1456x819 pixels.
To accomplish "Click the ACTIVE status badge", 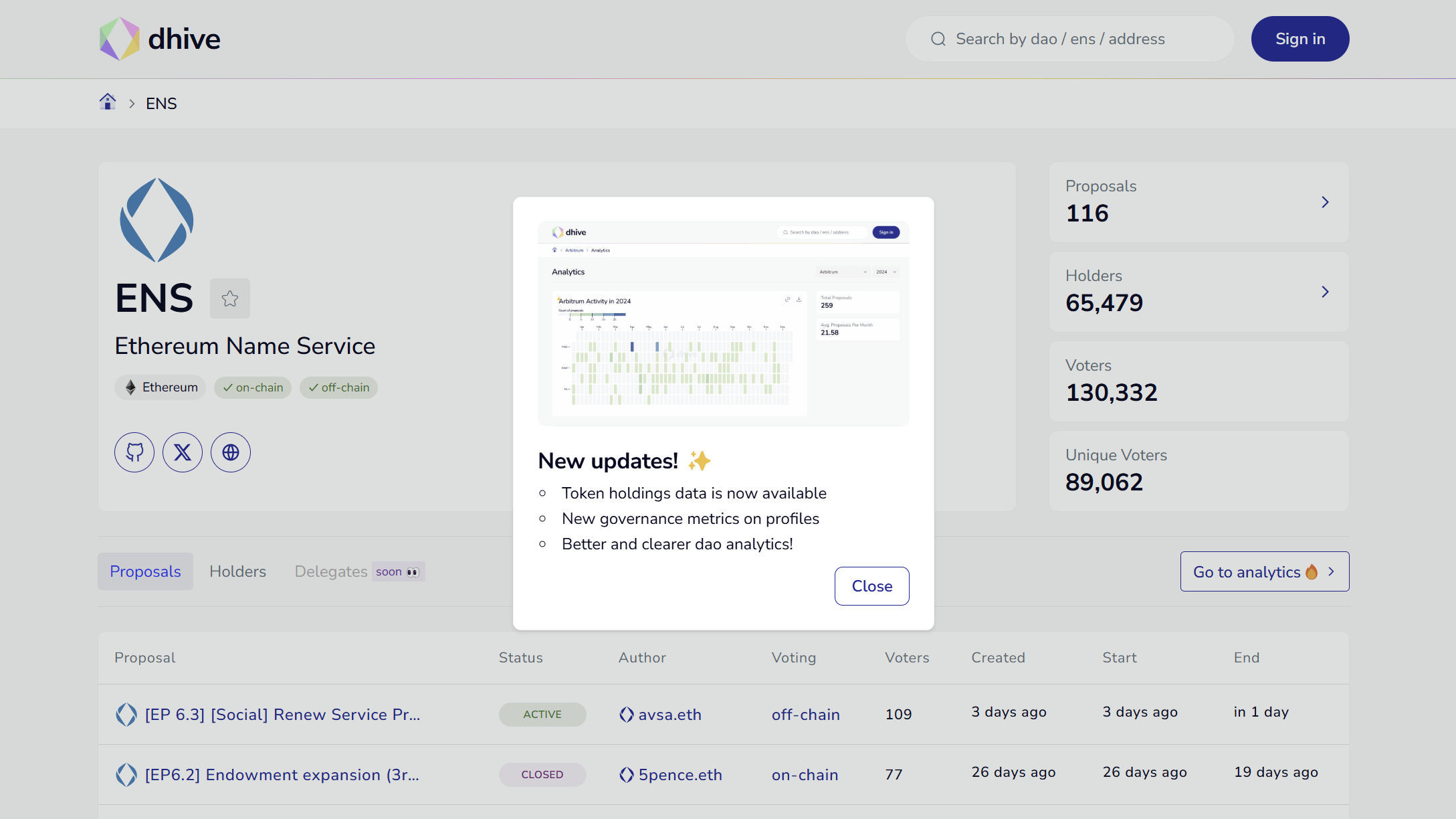I will (x=542, y=715).
